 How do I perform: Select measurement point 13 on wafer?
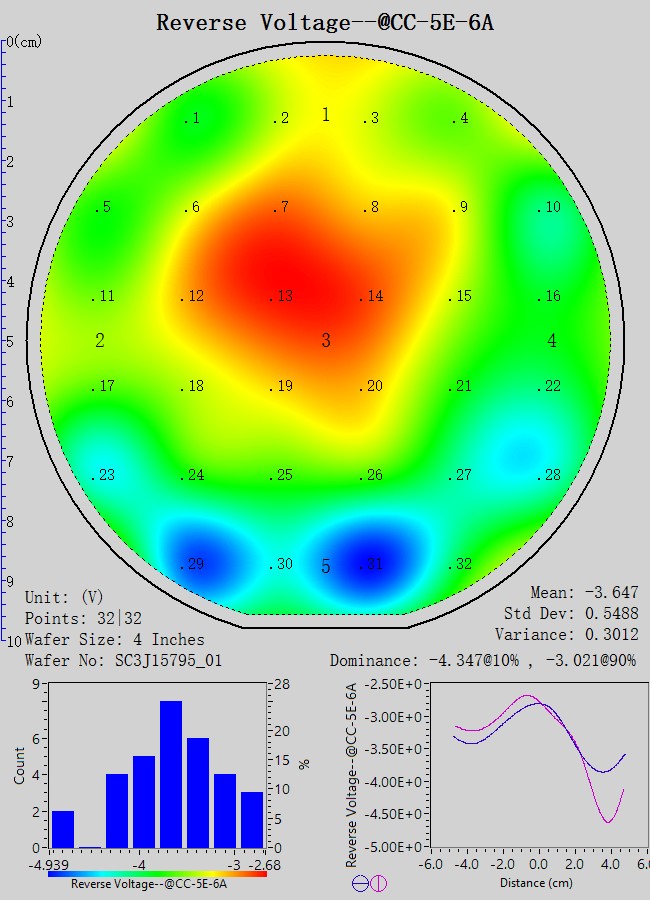282,296
